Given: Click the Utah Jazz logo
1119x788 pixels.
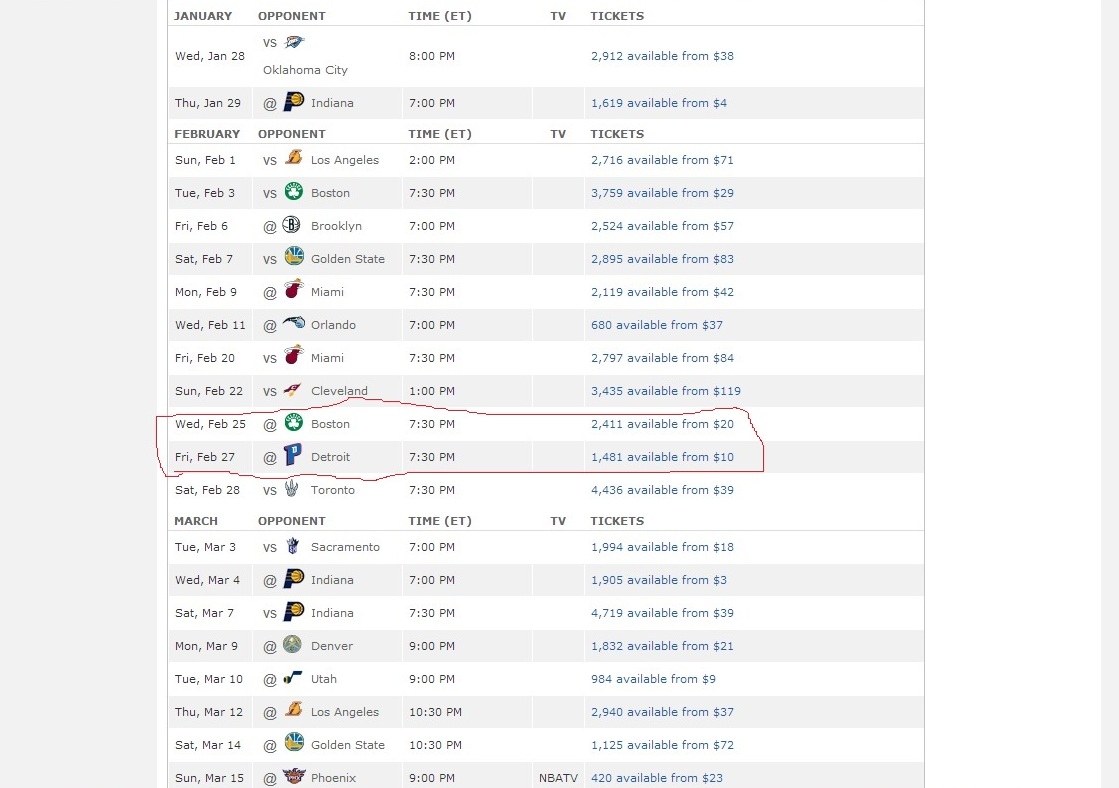Looking at the screenshot, I should (292, 678).
